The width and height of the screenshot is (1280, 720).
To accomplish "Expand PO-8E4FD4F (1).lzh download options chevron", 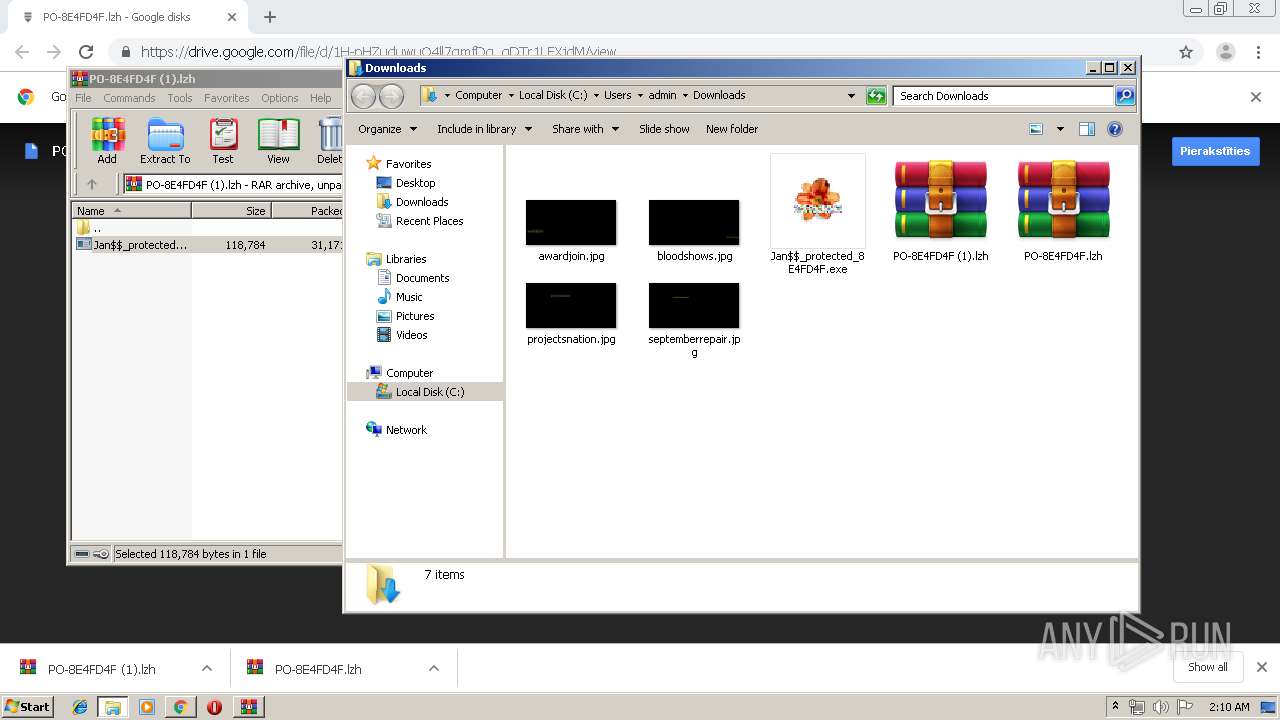I will tap(206, 669).
